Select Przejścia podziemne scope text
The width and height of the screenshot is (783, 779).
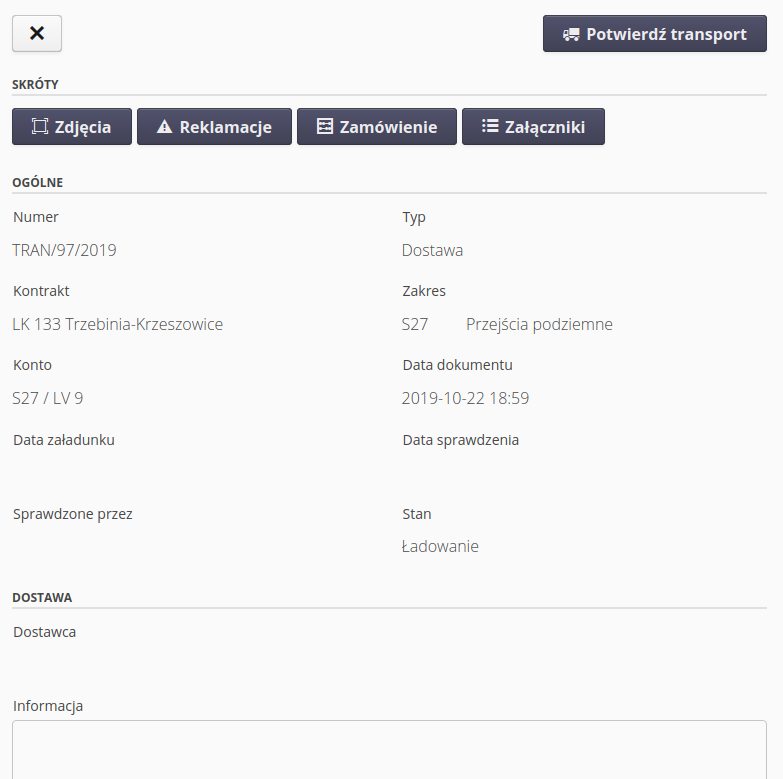pos(539,324)
